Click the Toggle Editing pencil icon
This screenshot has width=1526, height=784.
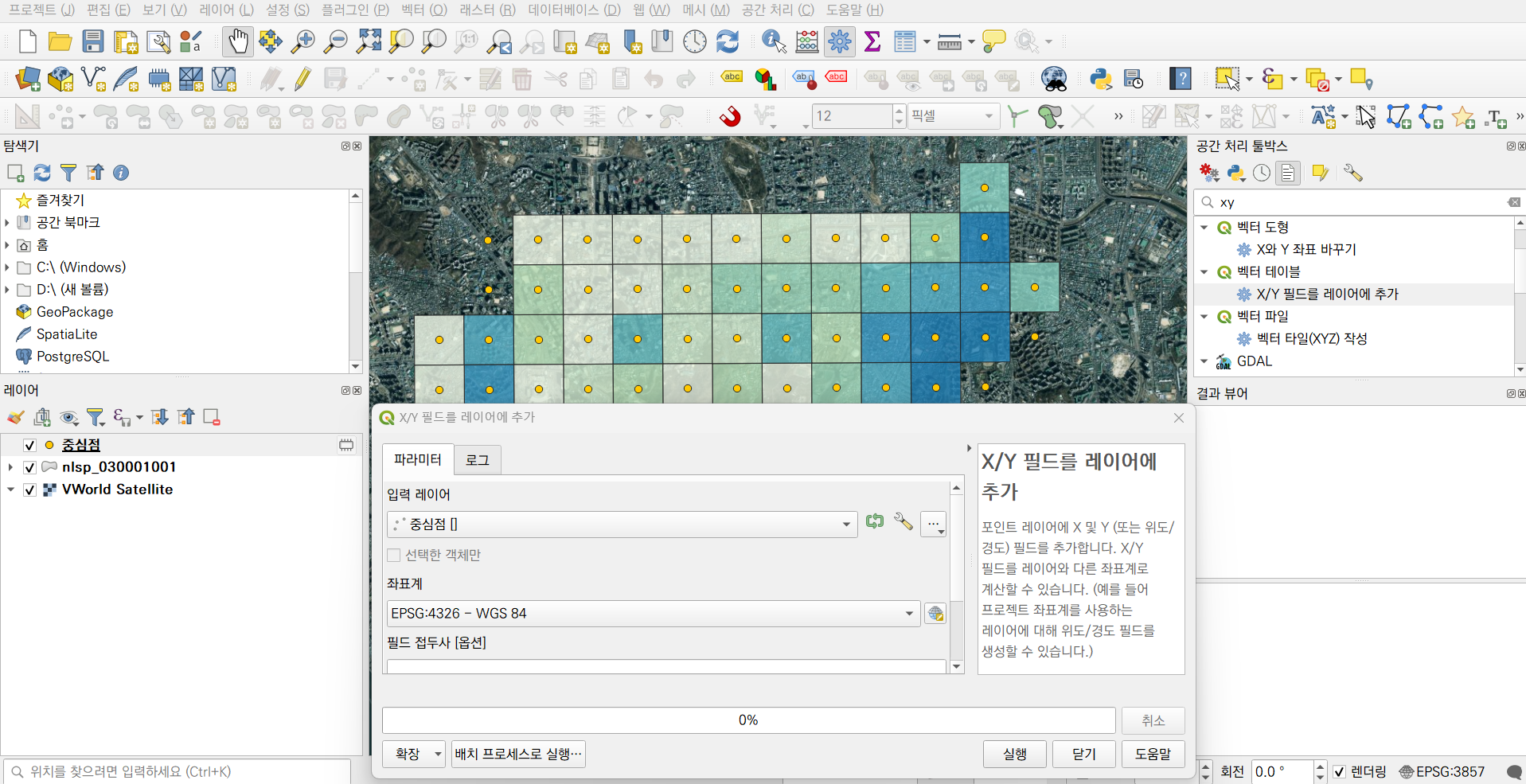pos(302,79)
